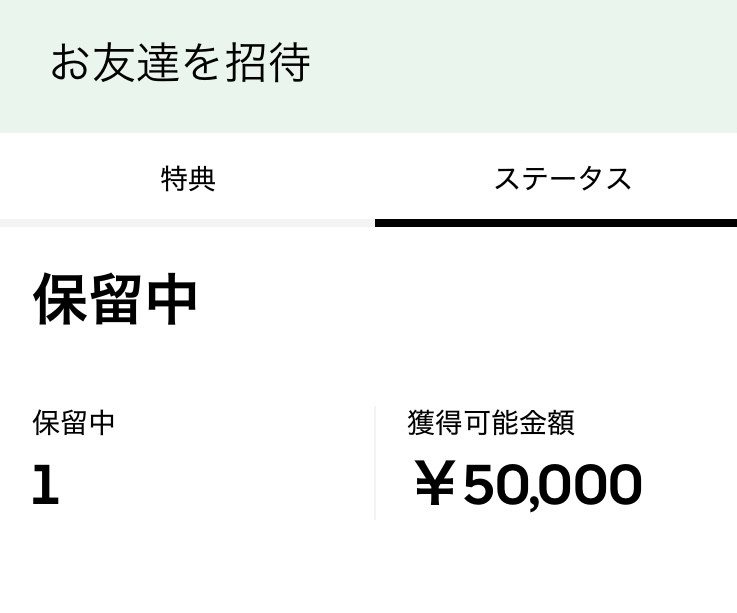
Task: Click the characters 金額 in the amount label
Action: coord(553,422)
